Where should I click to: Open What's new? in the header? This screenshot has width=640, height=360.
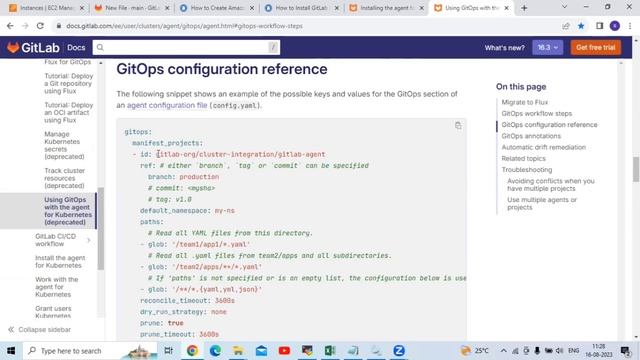[504, 48]
